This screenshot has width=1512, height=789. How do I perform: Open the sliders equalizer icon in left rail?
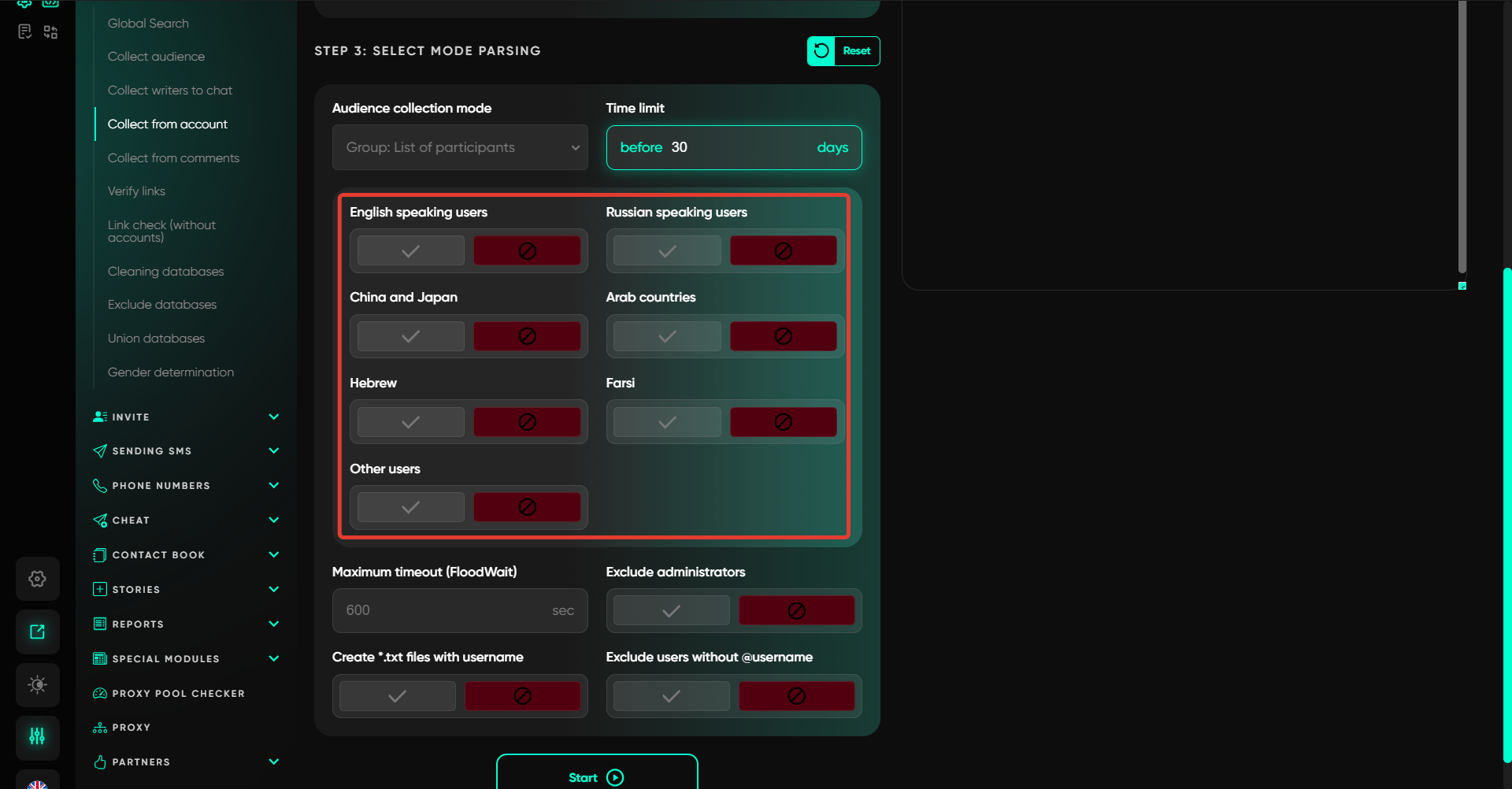click(37, 736)
